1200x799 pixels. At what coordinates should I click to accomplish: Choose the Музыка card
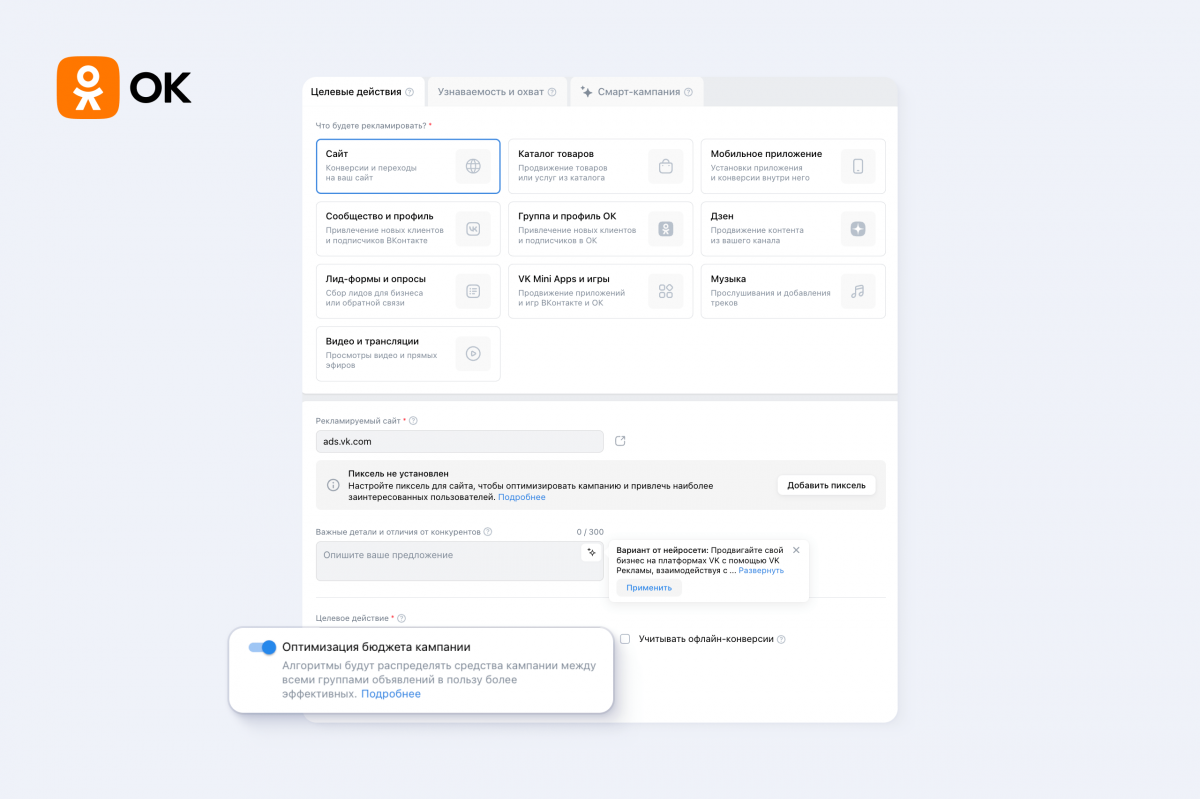(x=793, y=291)
